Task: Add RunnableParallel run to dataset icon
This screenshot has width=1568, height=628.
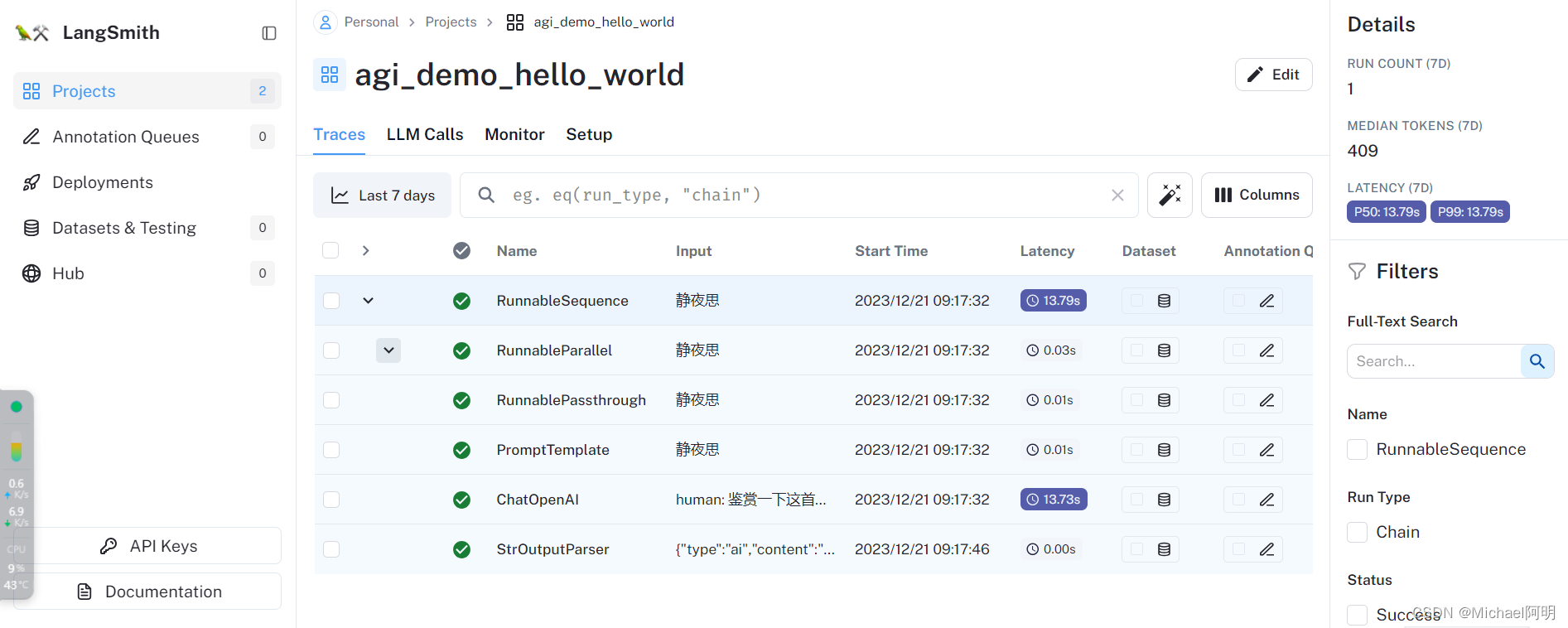Action: click(1164, 350)
